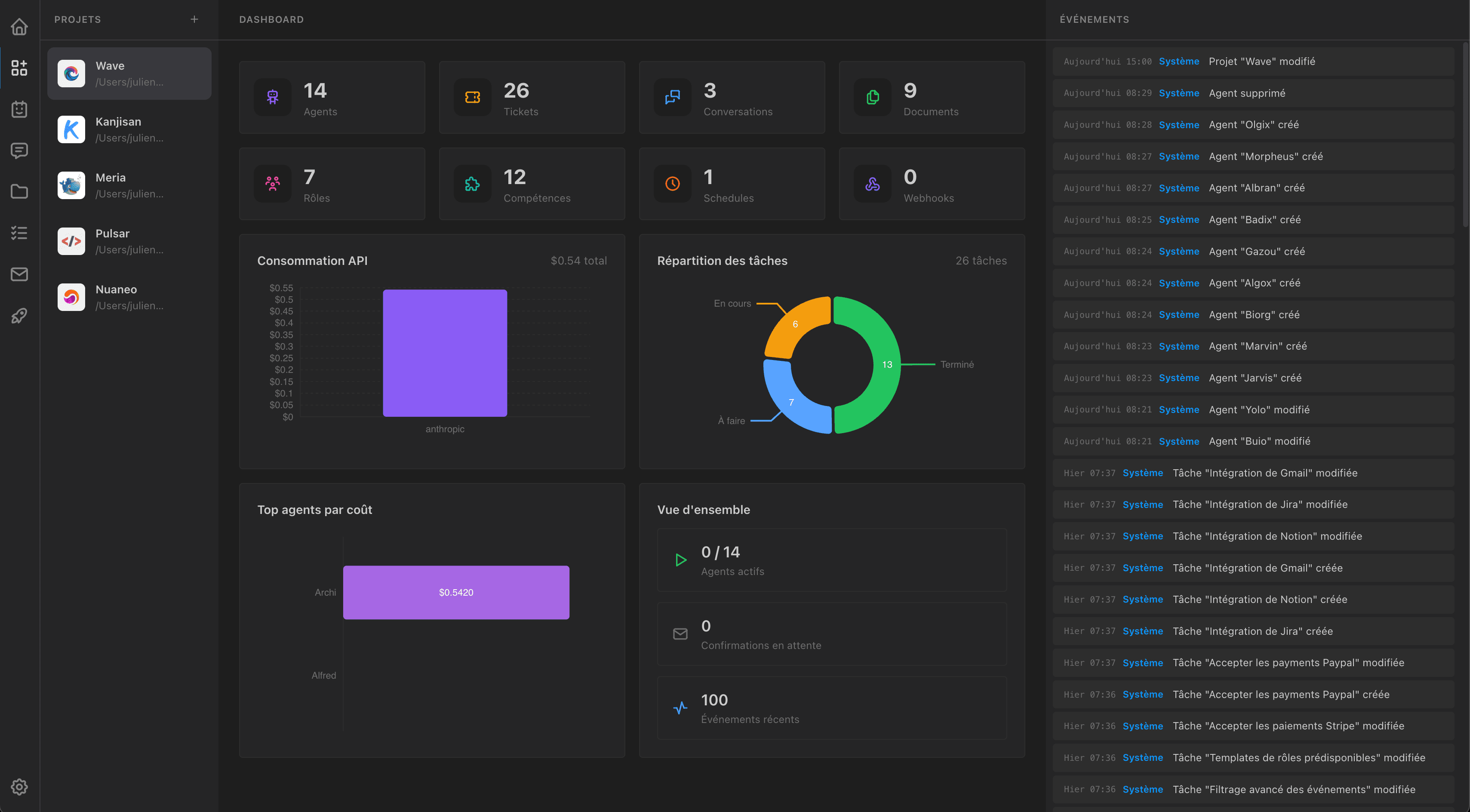Open the chat message icon in the sidebar
This screenshot has height=812, width=1470.
click(x=19, y=150)
